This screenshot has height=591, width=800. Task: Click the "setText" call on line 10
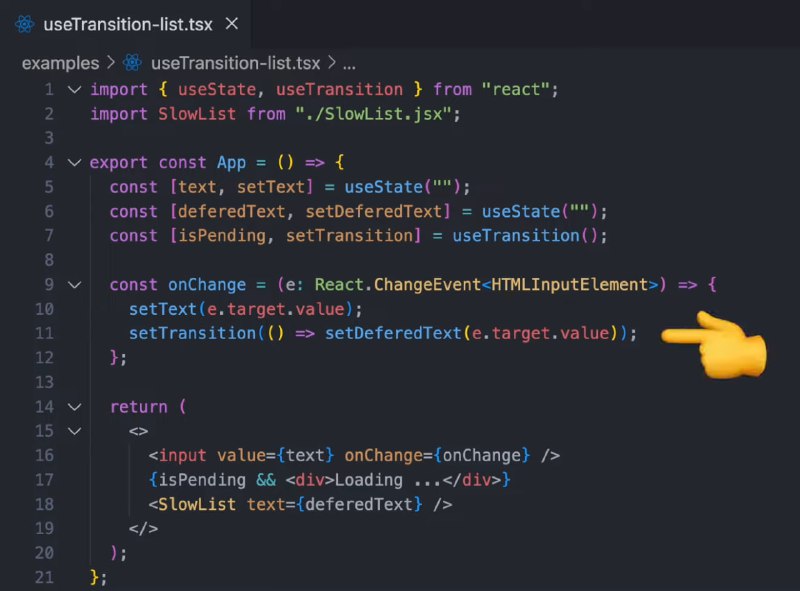163,309
